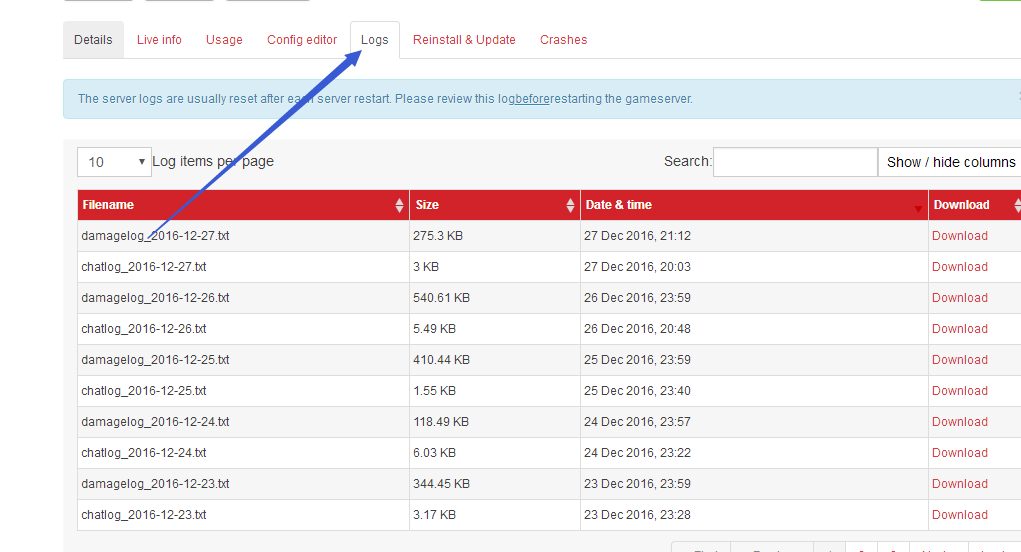This screenshot has height=552, width=1021.
Task: Download chatlog_2016-12-26.txt
Action: coord(960,329)
